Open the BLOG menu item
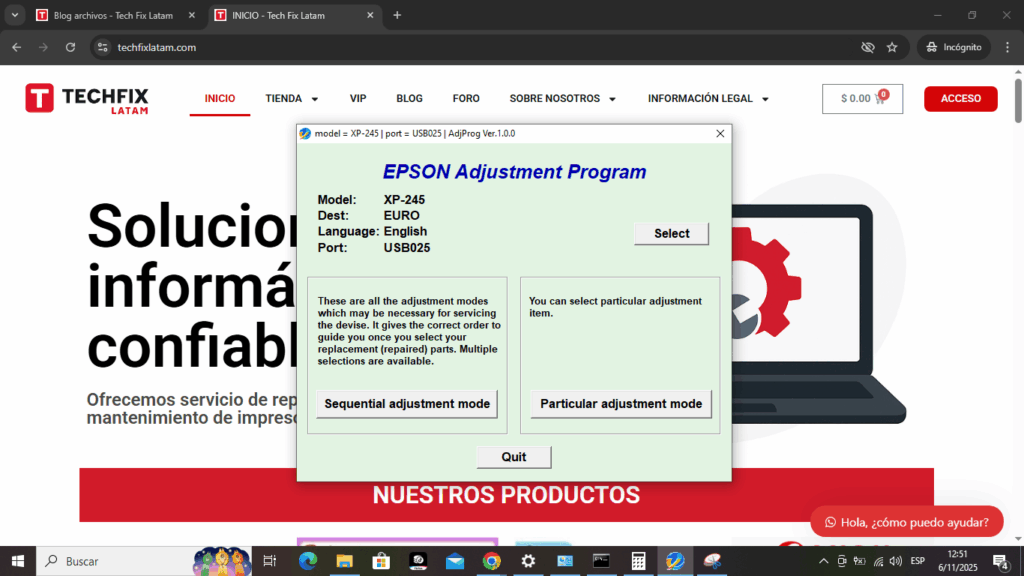Screen dimensions: 1024x576 (409, 99)
